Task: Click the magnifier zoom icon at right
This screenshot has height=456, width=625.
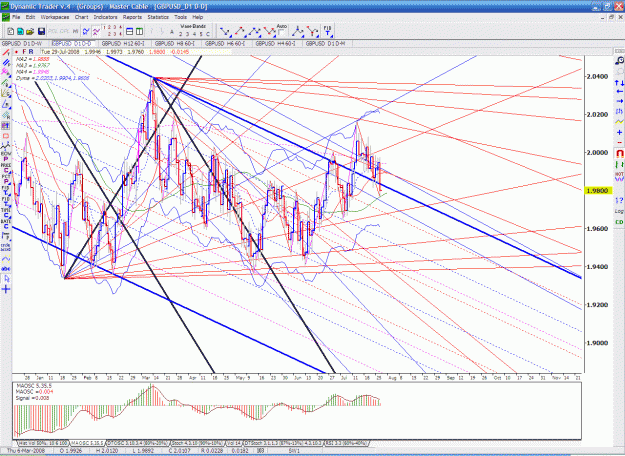Action: pyautogui.click(x=619, y=61)
